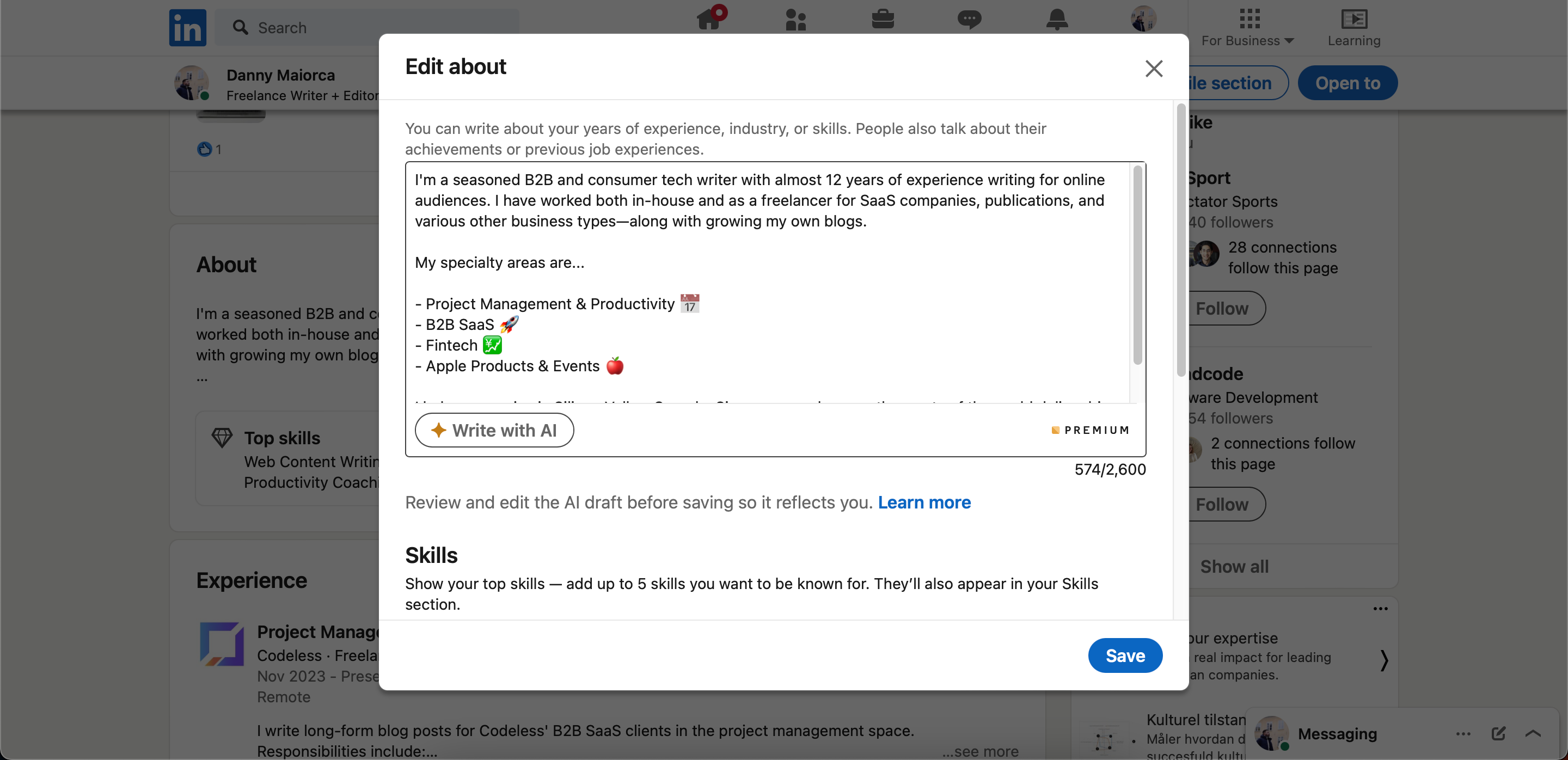Save the about section changes
The image size is (1568, 760).
click(x=1125, y=655)
